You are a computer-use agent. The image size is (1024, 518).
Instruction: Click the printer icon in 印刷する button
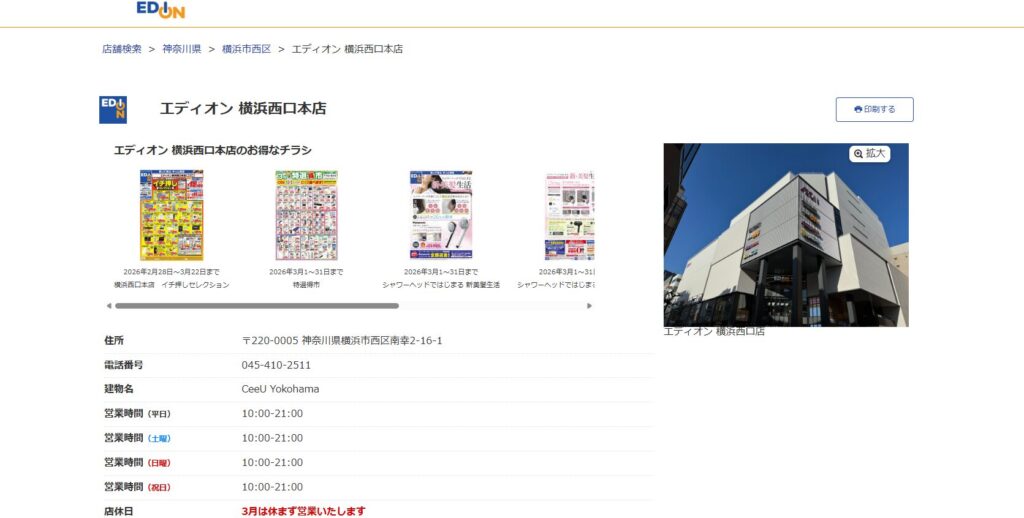coord(858,110)
